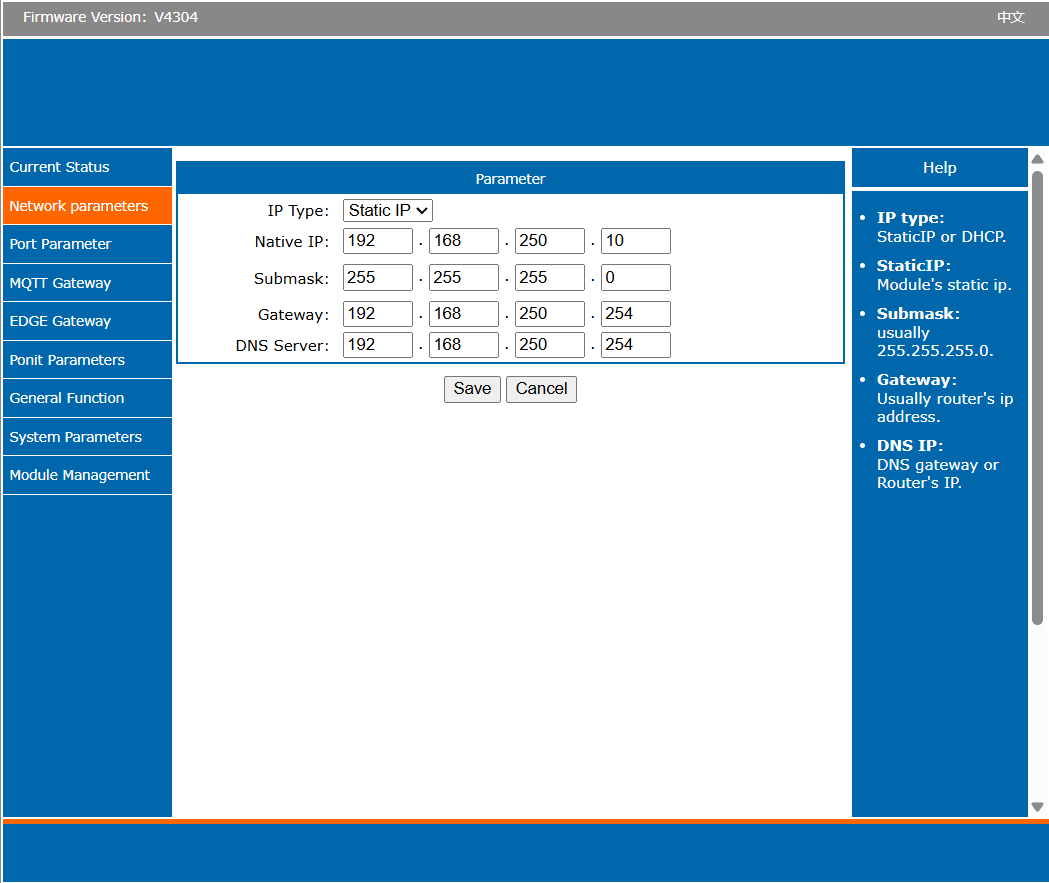Select the Submask fourth octet field
1049x883 pixels.
635,278
